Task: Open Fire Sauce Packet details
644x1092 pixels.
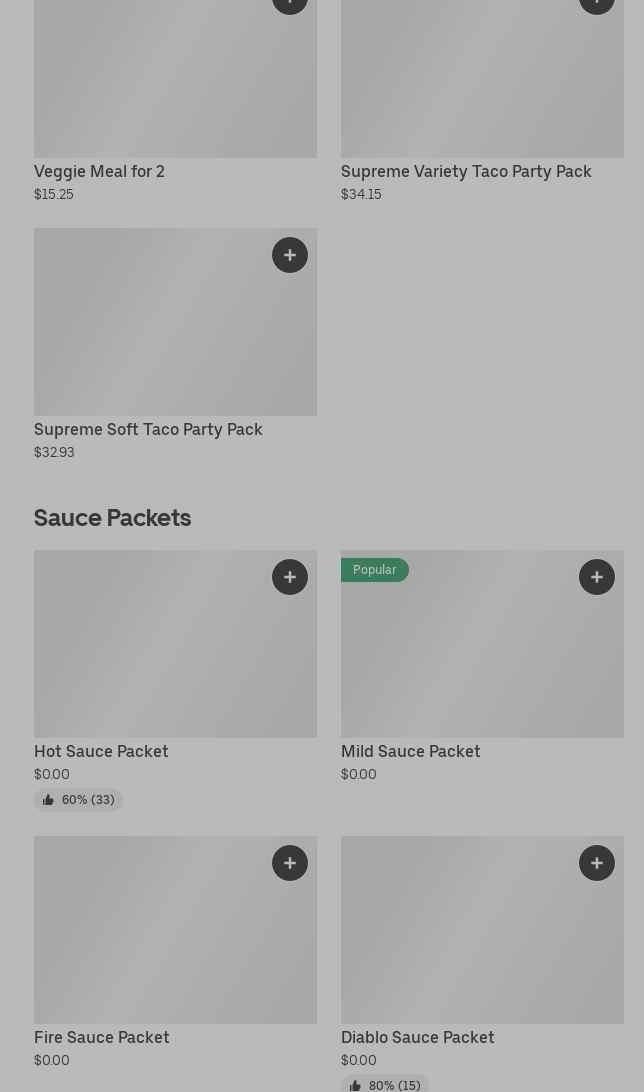Action: pos(101,1037)
